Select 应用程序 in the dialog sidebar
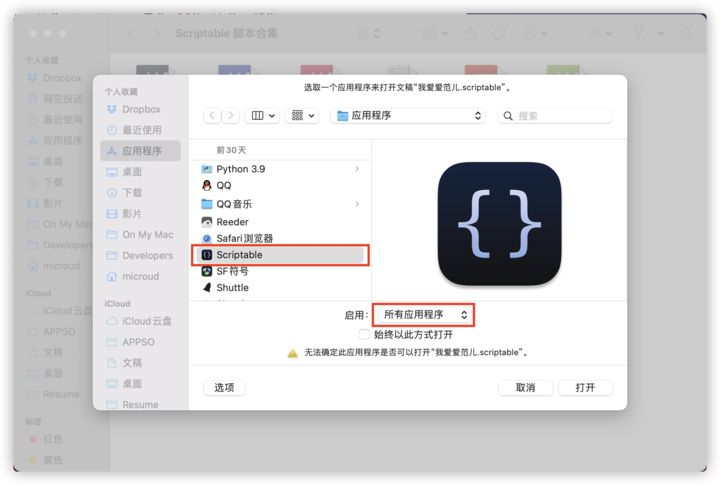 coord(141,151)
